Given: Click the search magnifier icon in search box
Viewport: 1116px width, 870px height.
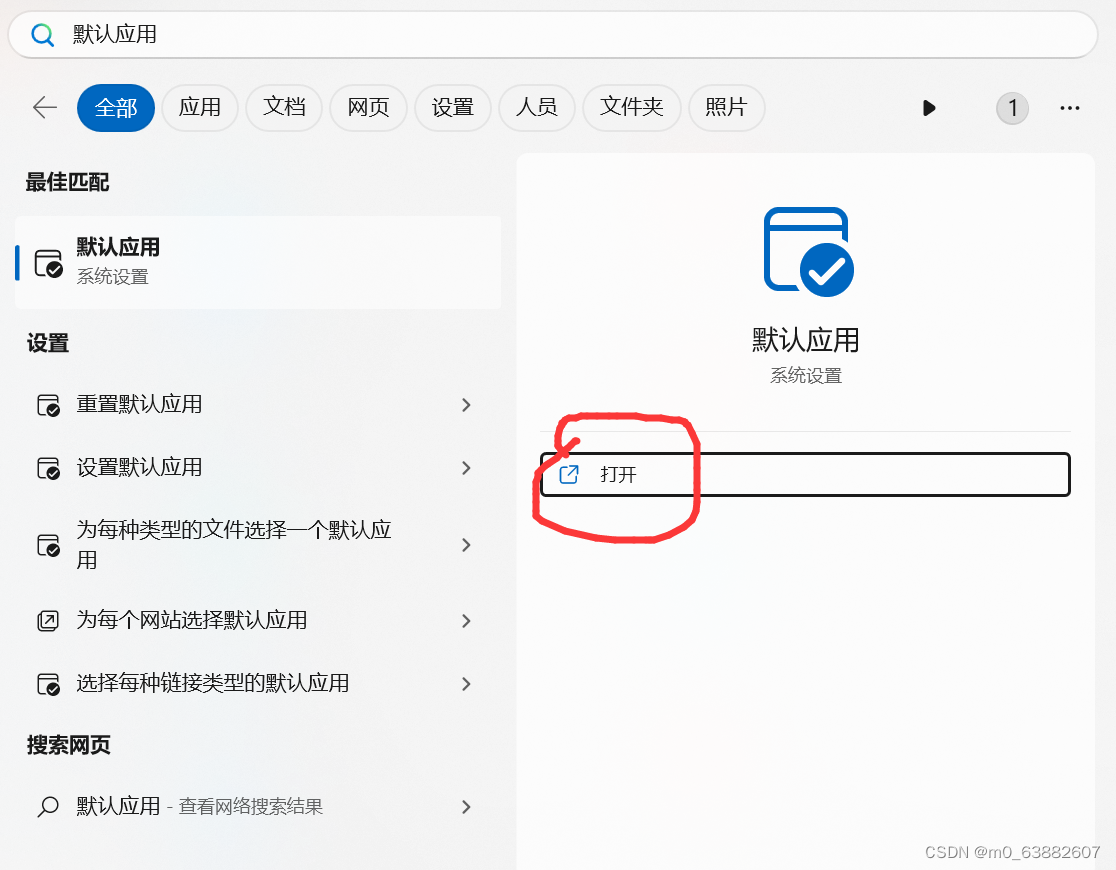Looking at the screenshot, I should click(x=43, y=34).
